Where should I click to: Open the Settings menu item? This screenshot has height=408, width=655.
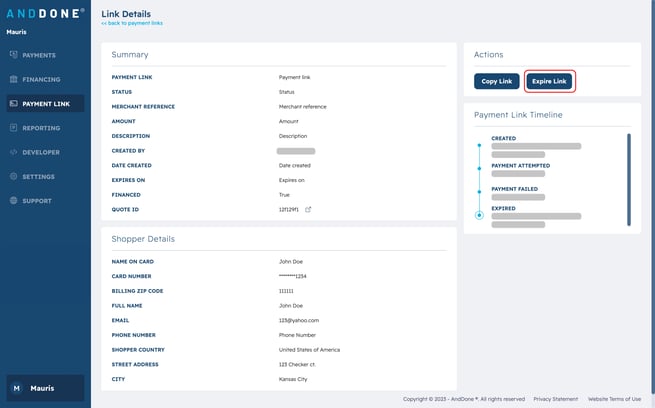(39, 176)
